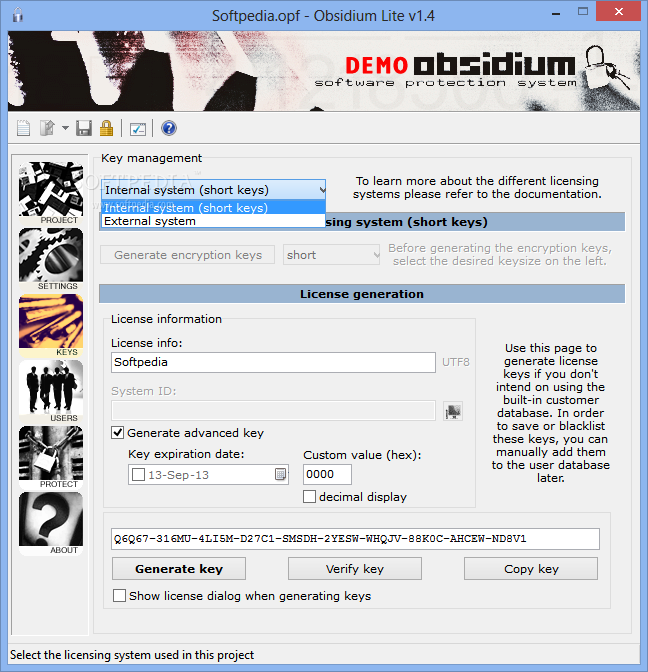Click the gold padlock protect icon
The image size is (648, 672).
click(x=106, y=128)
